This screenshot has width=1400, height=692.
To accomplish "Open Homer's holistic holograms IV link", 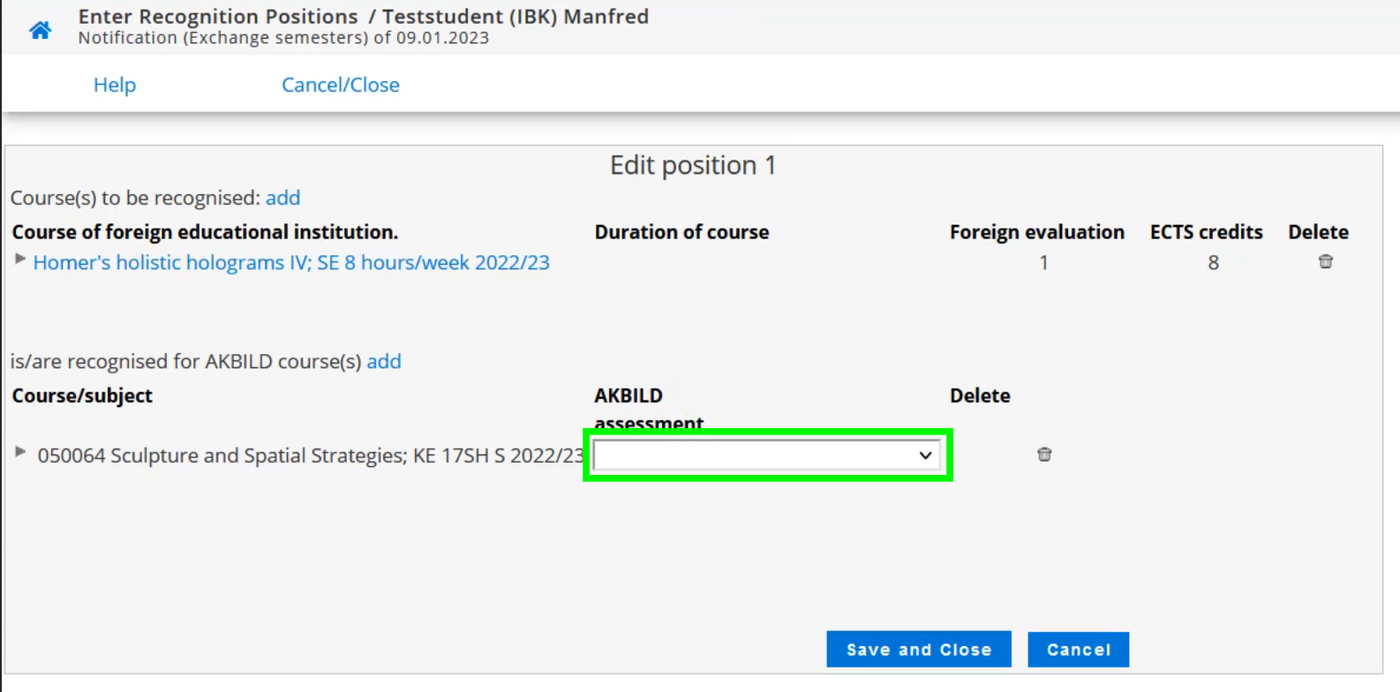I will point(291,263).
